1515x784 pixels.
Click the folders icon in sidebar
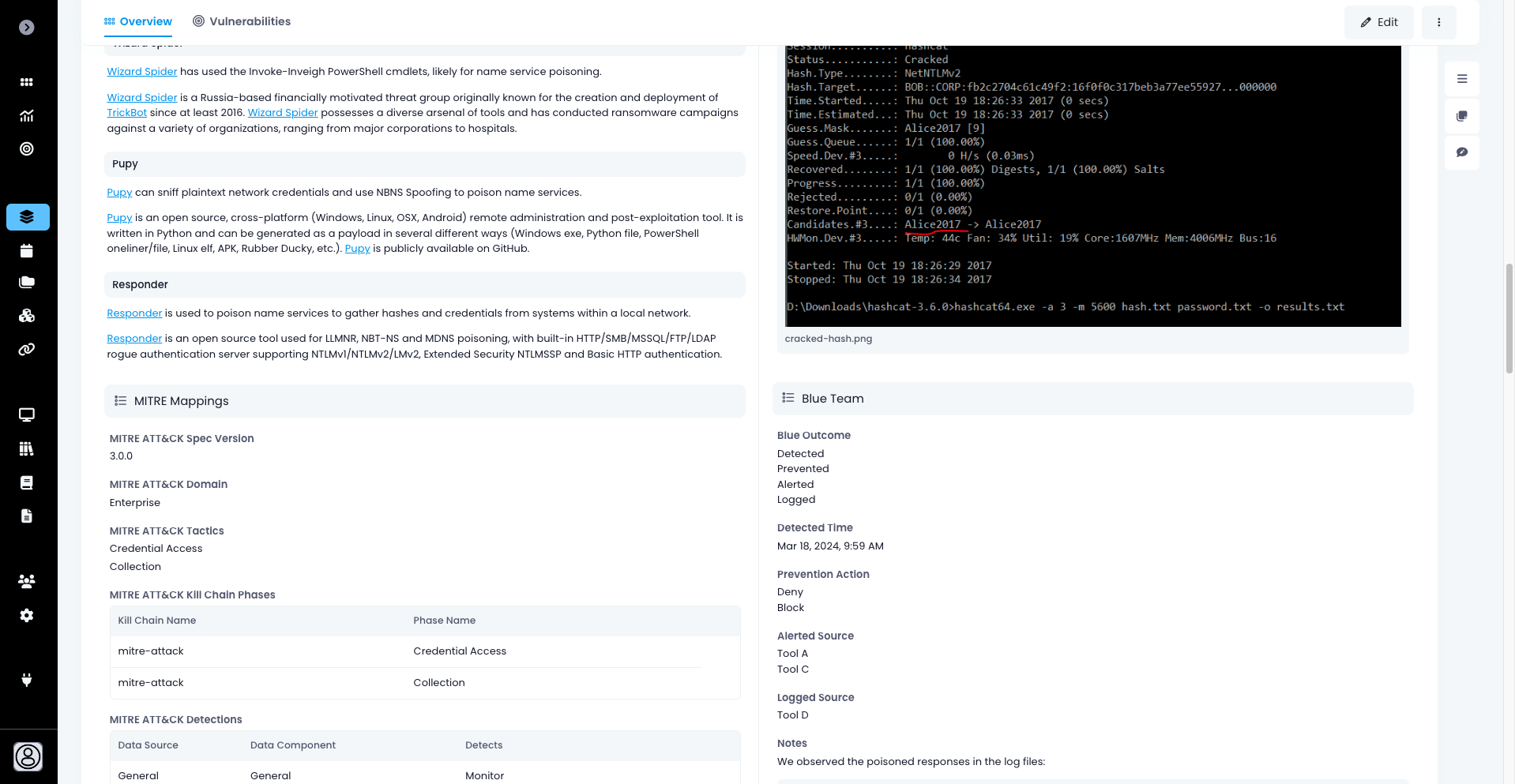[27, 283]
